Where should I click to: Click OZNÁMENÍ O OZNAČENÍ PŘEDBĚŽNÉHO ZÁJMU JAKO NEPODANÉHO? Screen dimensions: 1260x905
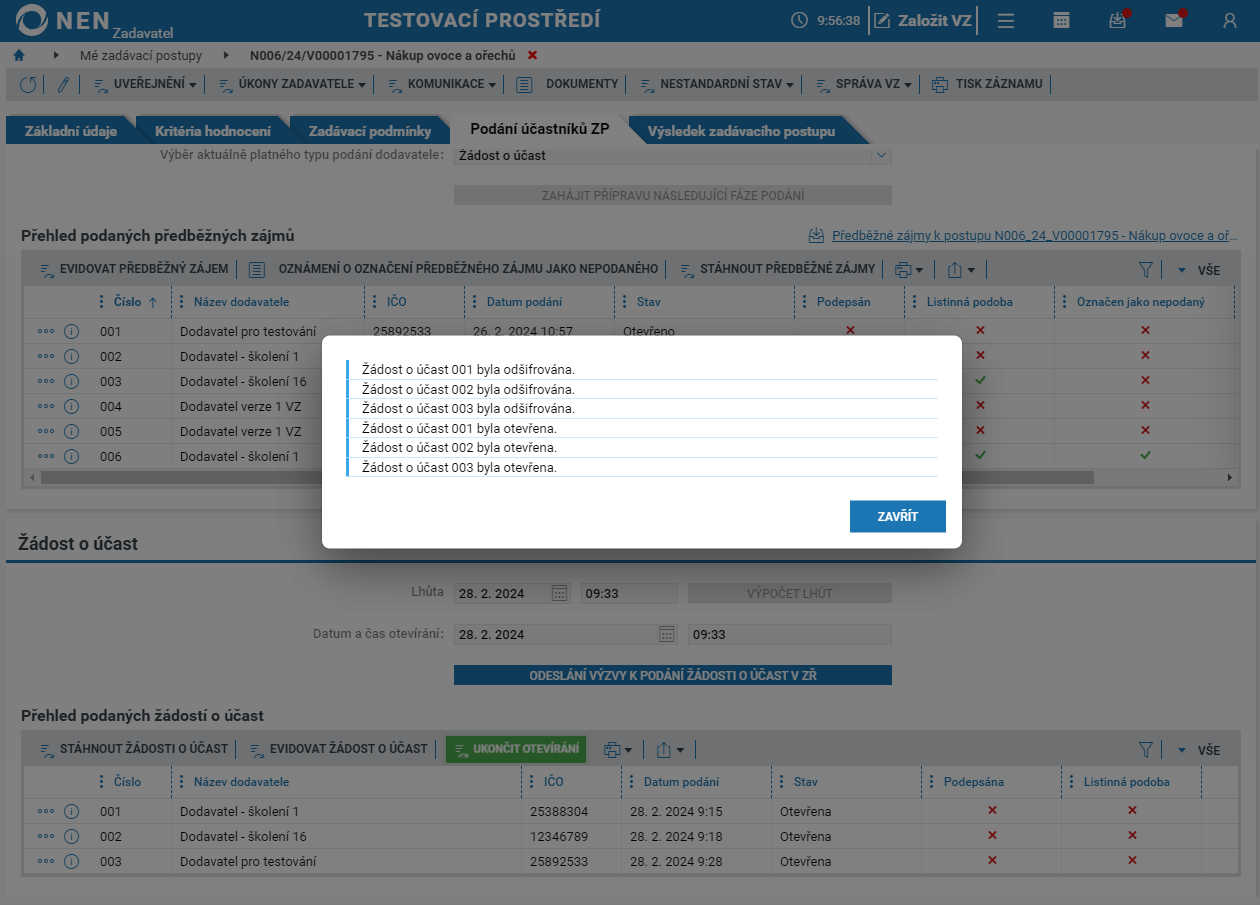coord(454,269)
